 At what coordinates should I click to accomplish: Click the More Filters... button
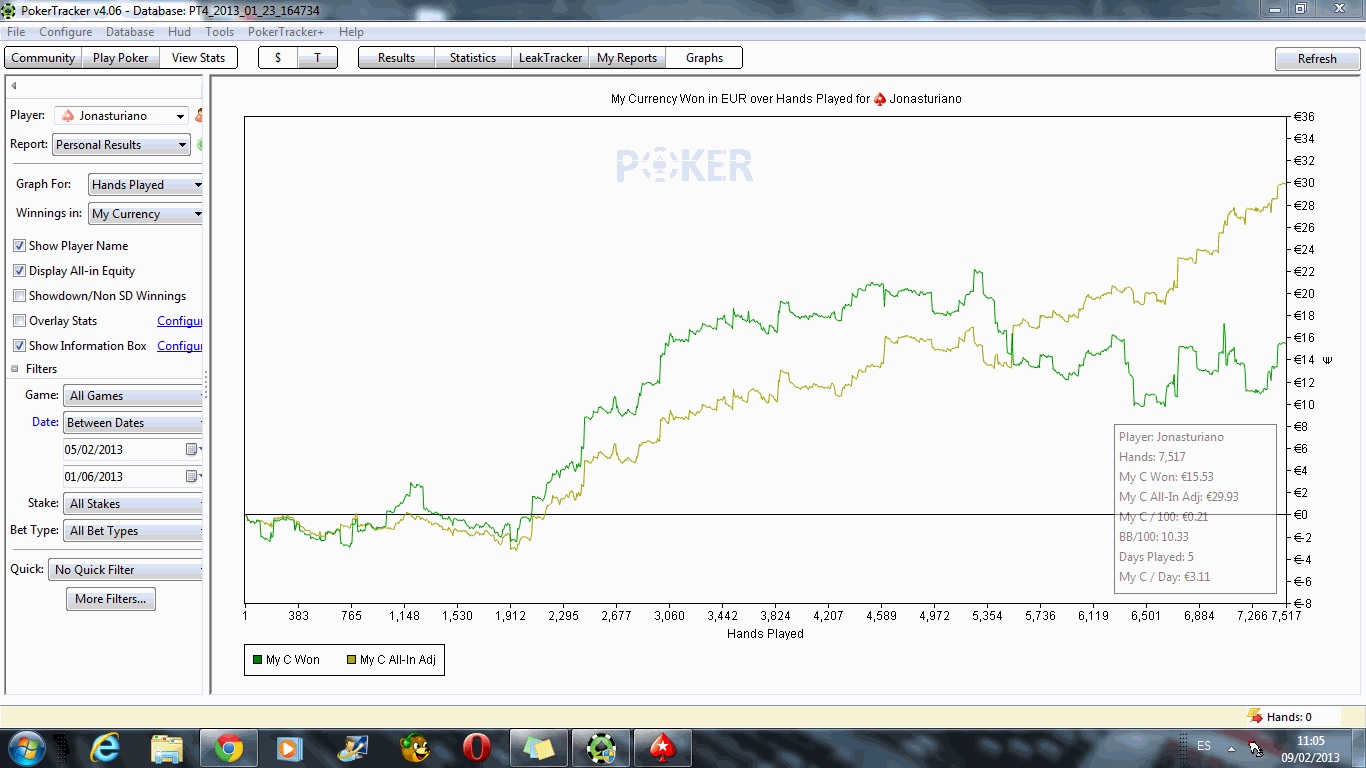tap(110, 599)
